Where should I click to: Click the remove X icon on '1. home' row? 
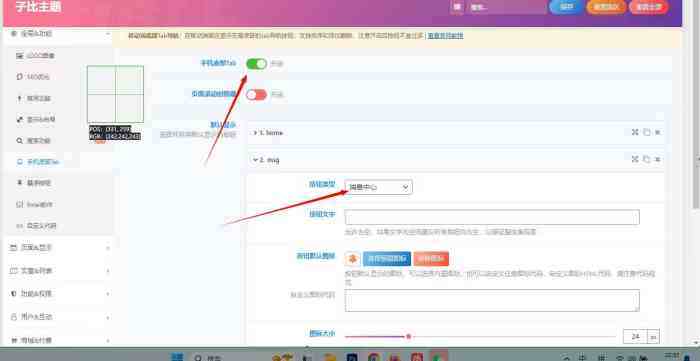pyautogui.click(x=657, y=133)
